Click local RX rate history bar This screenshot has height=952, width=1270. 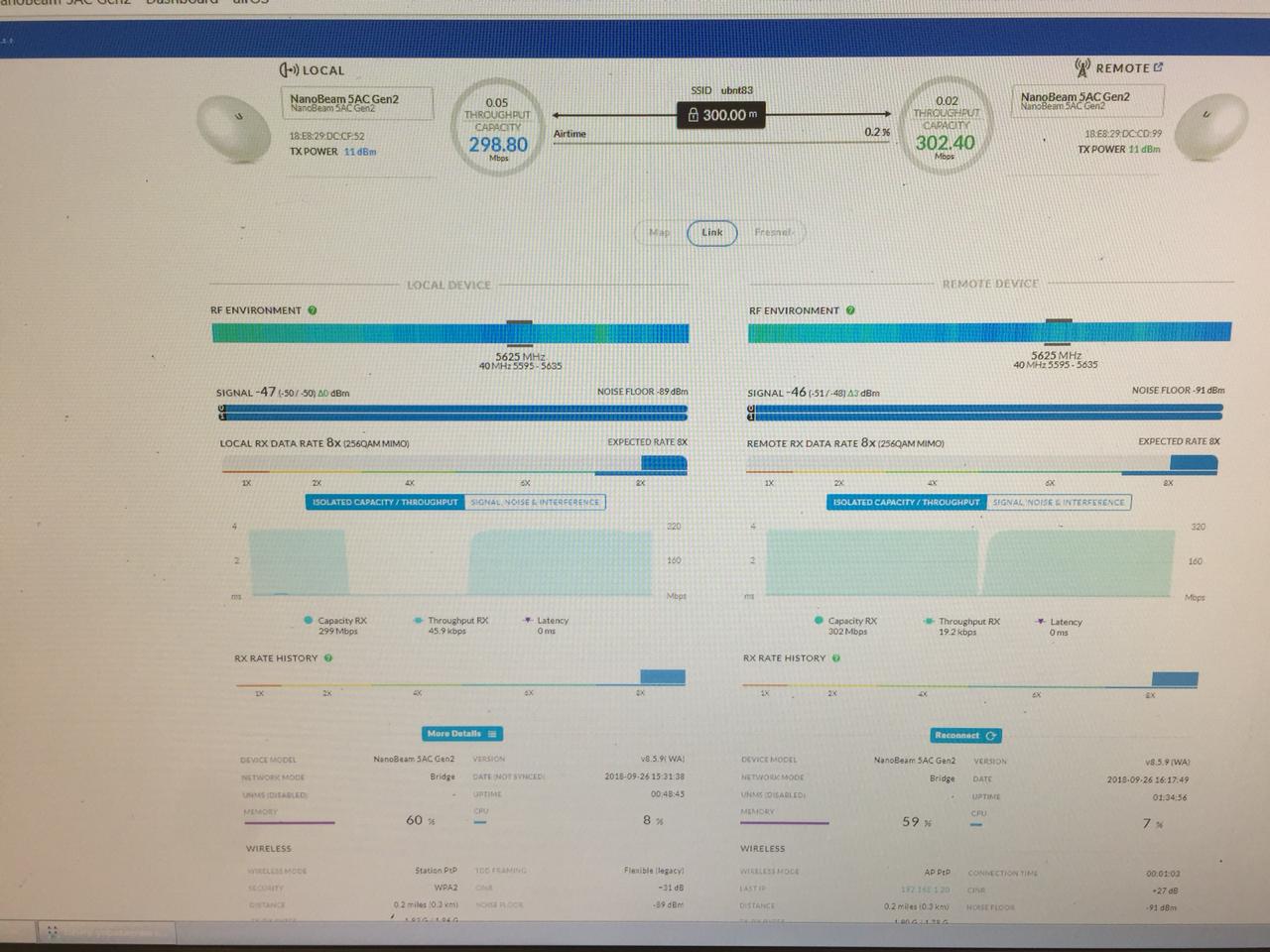tap(460, 678)
